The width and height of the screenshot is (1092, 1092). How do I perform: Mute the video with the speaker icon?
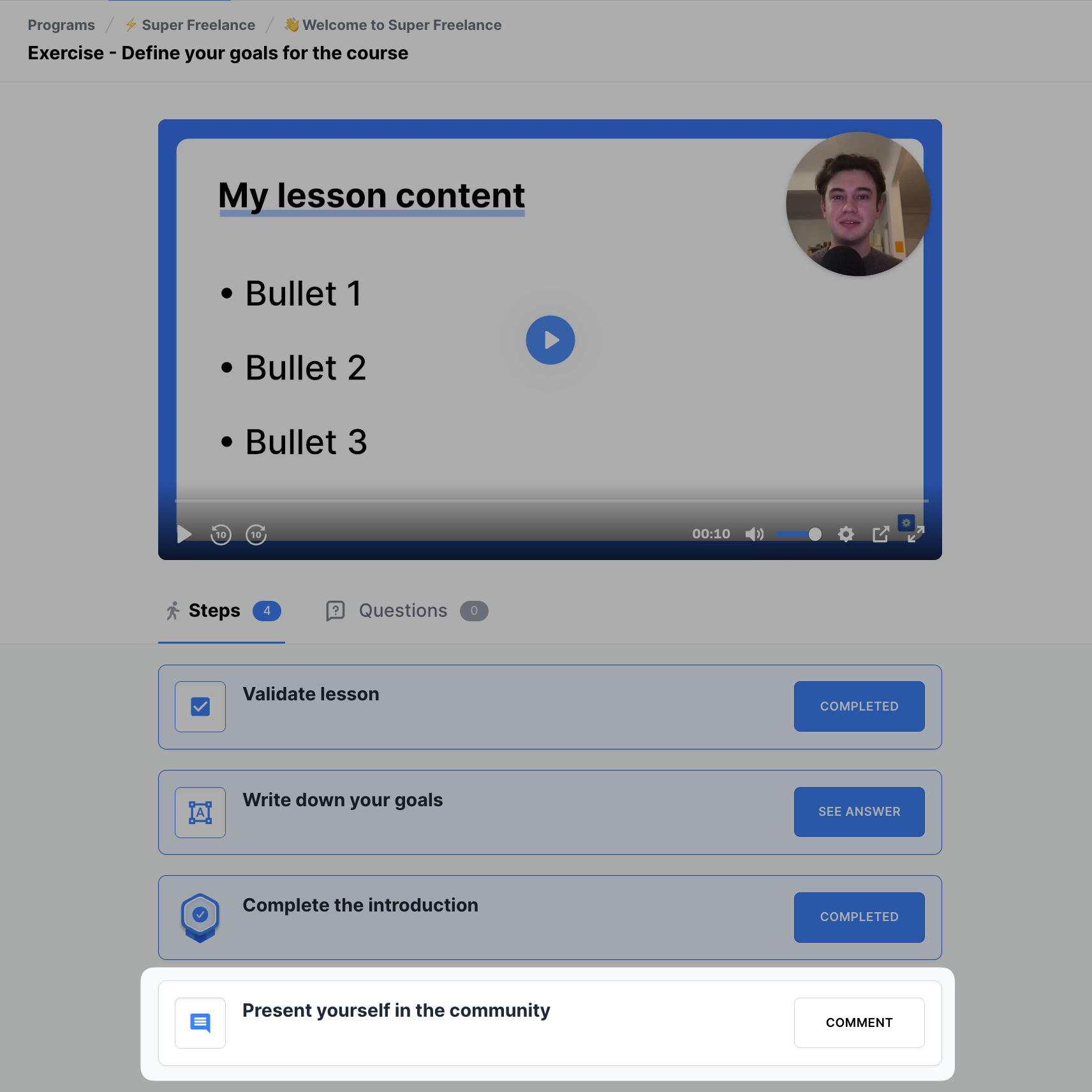point(755,534)
